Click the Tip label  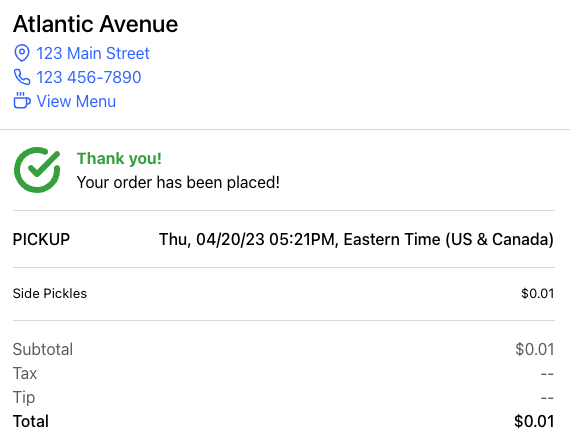24,397
